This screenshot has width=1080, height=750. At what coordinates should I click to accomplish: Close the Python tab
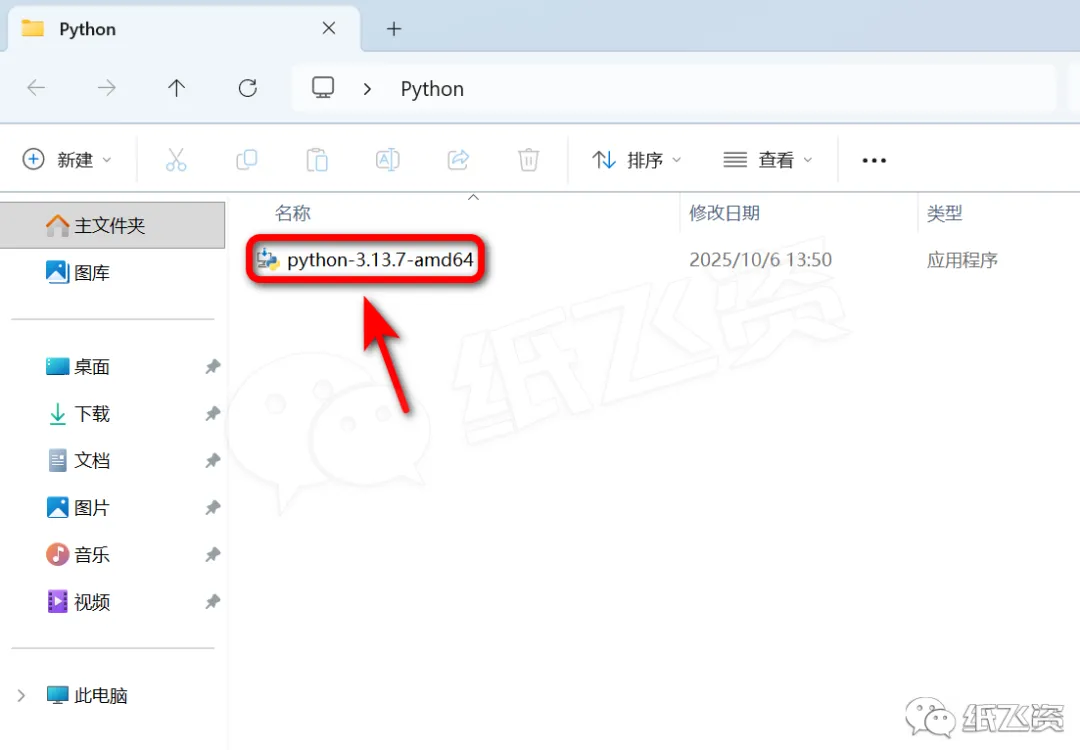pos(329,28)
